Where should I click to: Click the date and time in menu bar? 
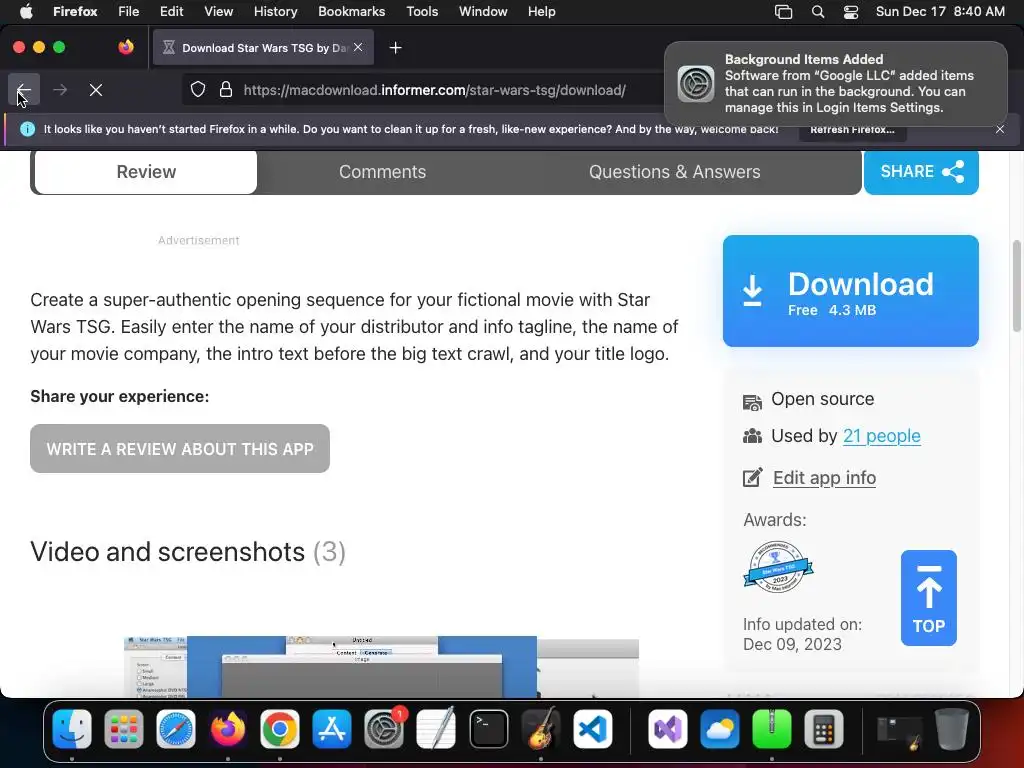coord(940,11)
